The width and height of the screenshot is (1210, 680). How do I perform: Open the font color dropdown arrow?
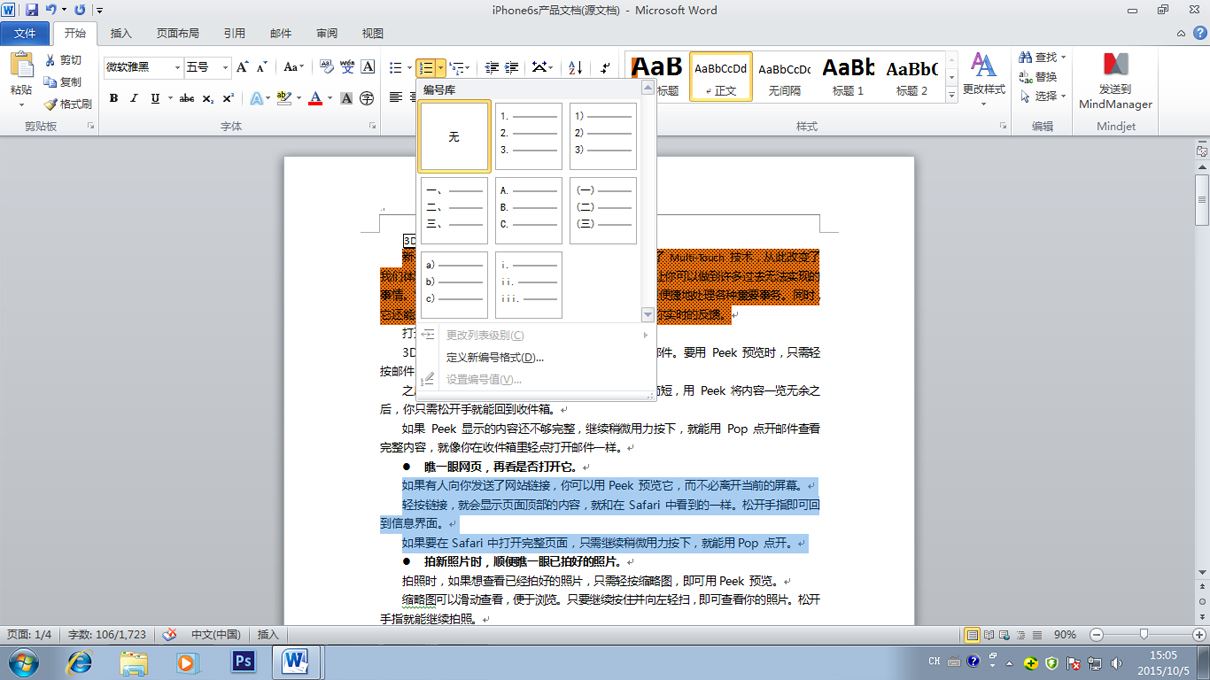329,98
